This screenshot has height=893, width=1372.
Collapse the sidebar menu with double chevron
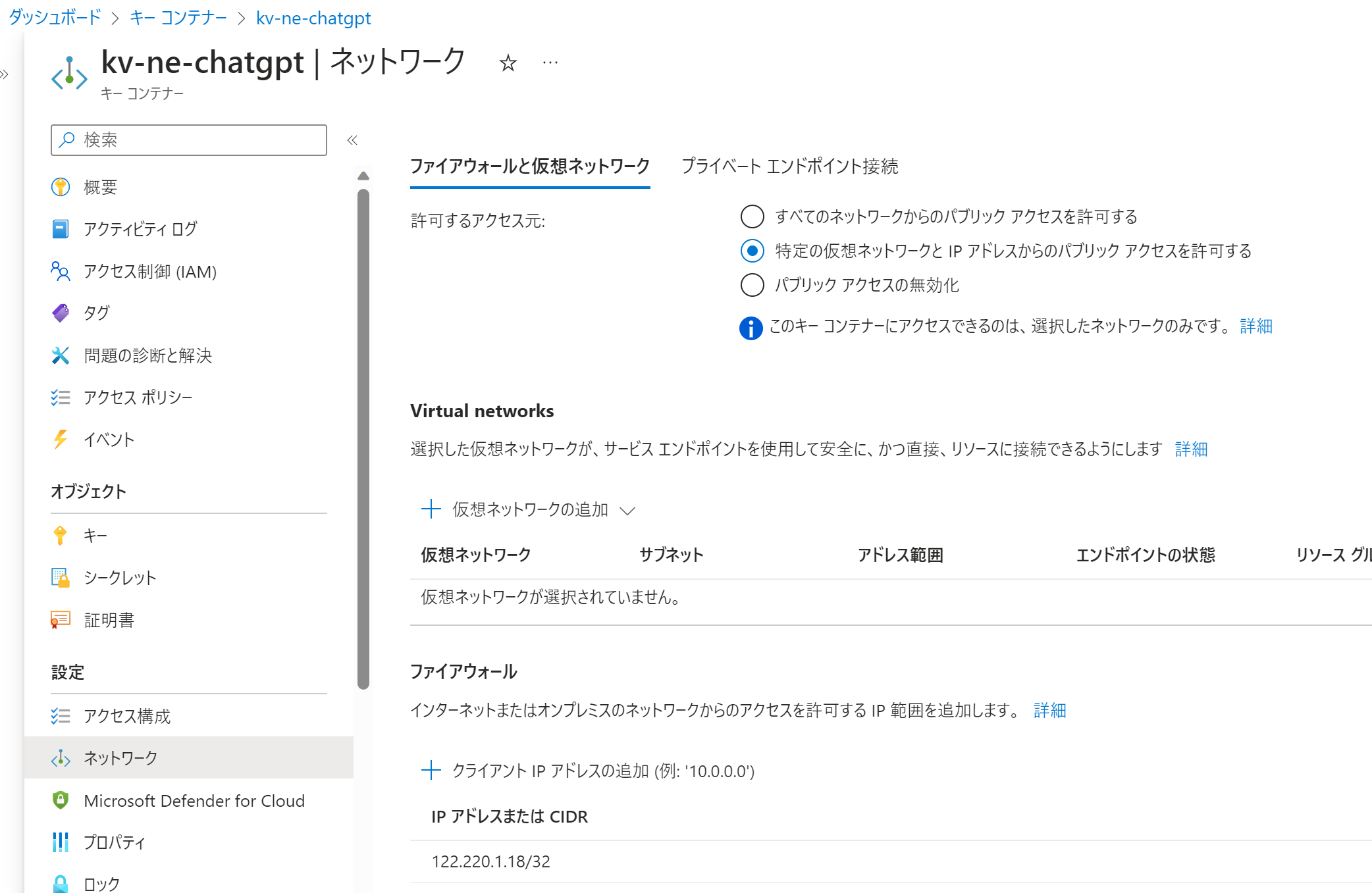pos(352,140)
